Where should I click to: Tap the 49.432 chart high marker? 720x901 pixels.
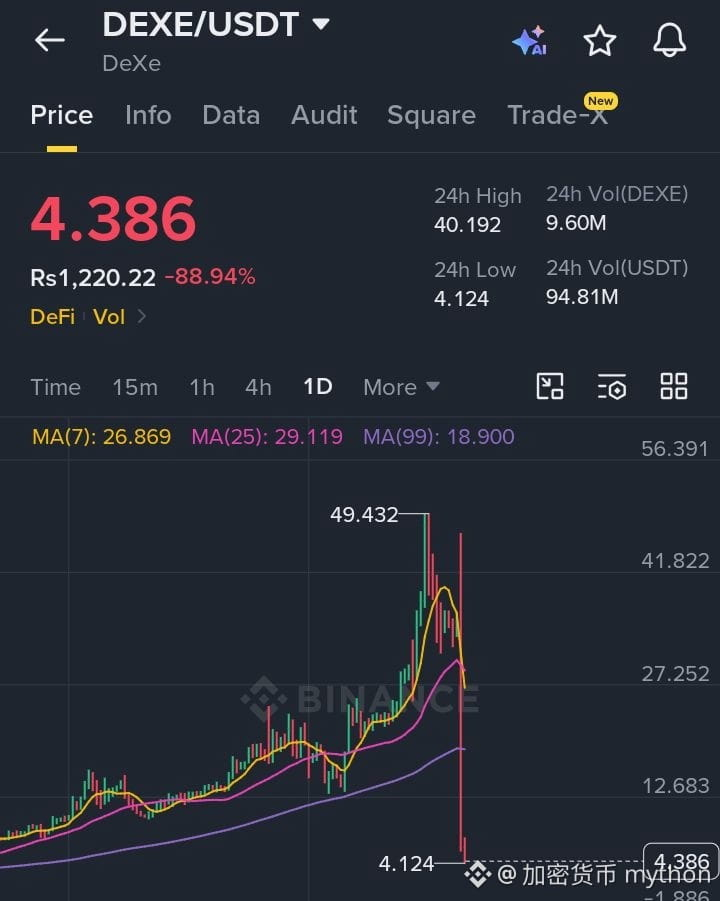click(x=364, y=514)
